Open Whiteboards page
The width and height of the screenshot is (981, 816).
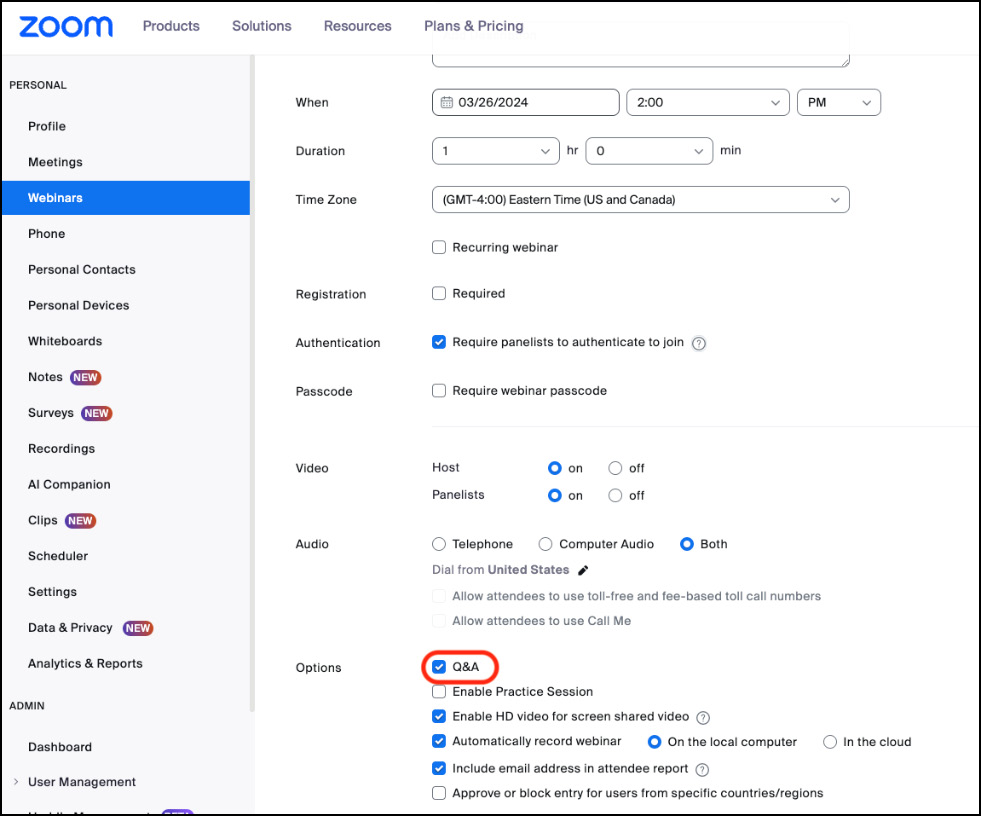(65, 342)
